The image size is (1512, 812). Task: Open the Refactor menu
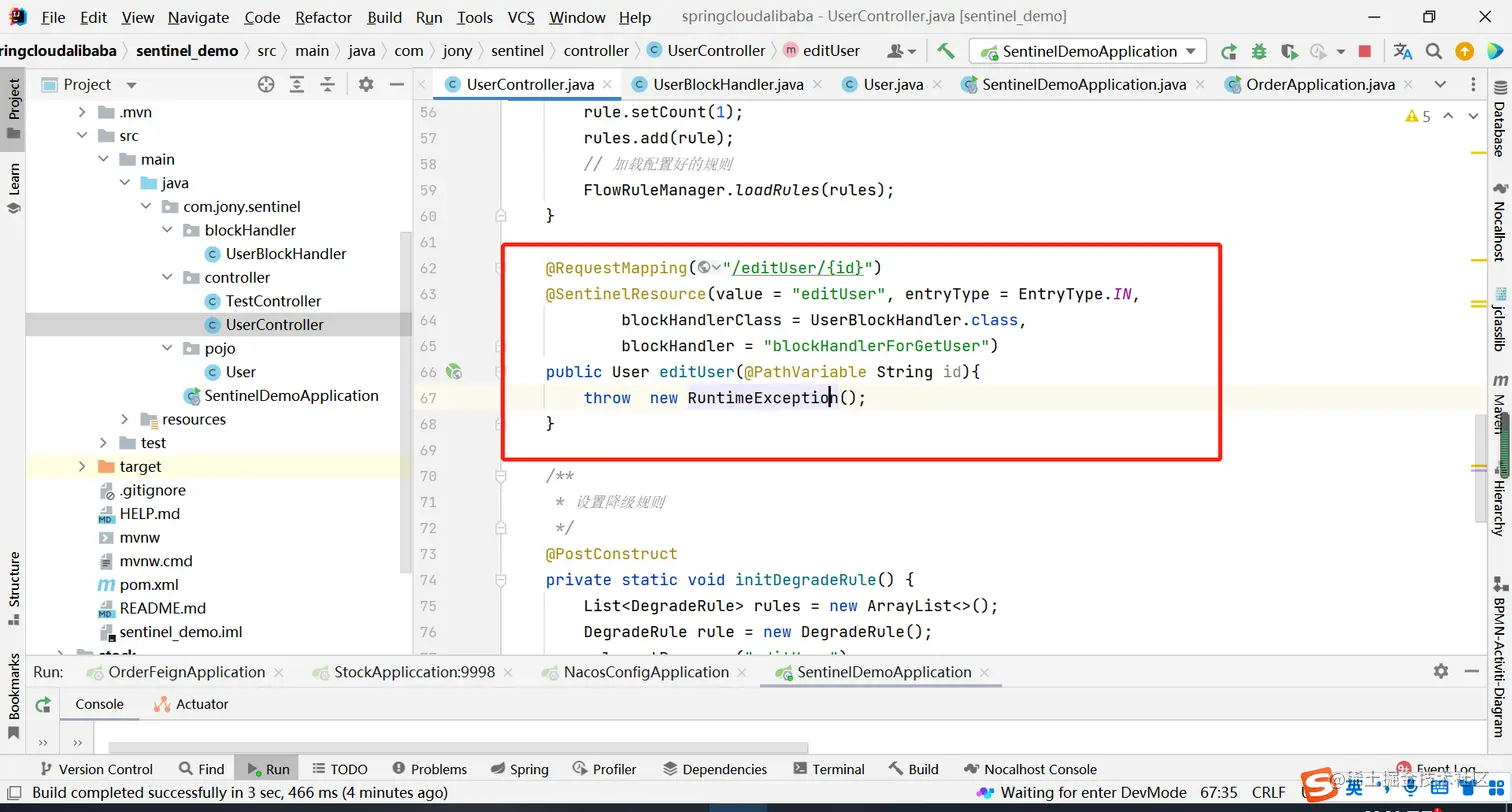point(324,17)
